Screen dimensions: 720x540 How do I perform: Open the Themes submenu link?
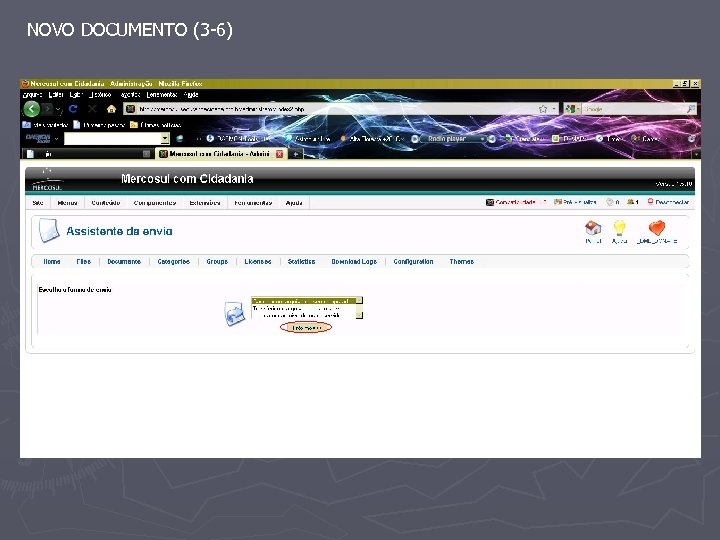461,262
